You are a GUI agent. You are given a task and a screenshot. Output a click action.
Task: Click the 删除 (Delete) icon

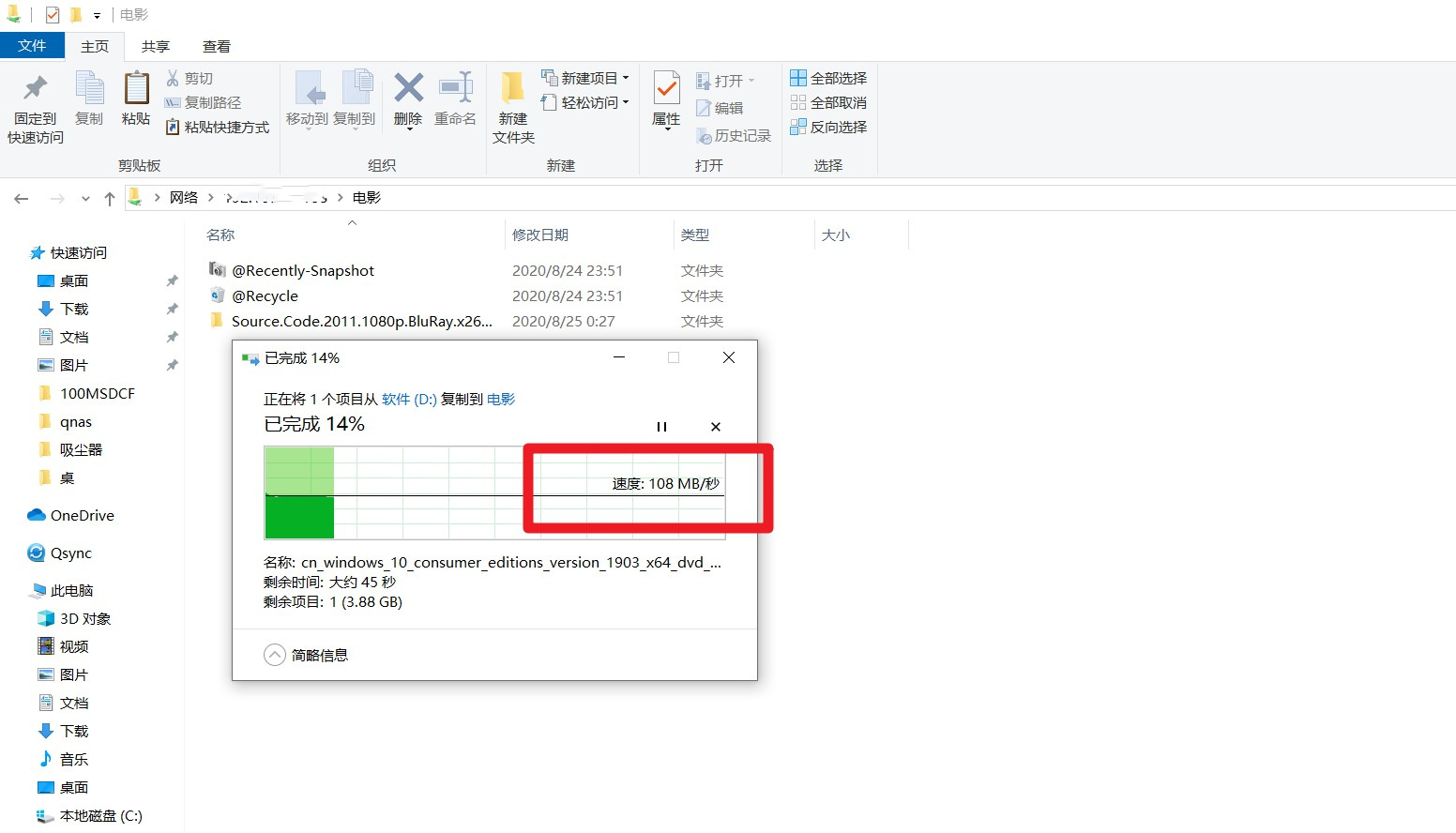pos(407,98)
